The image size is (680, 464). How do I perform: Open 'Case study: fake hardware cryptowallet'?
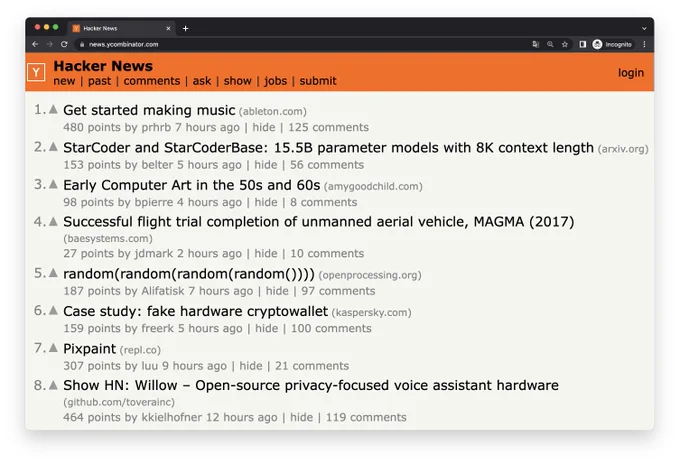(196, 311)
